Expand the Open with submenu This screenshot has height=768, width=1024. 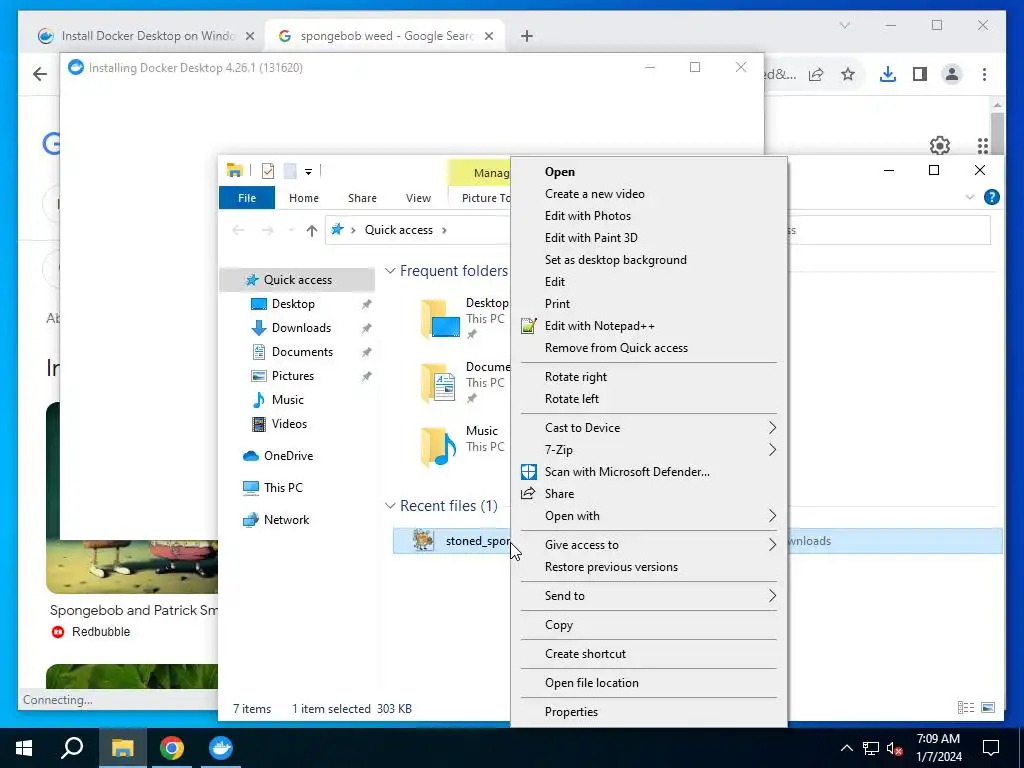point(648,516)
